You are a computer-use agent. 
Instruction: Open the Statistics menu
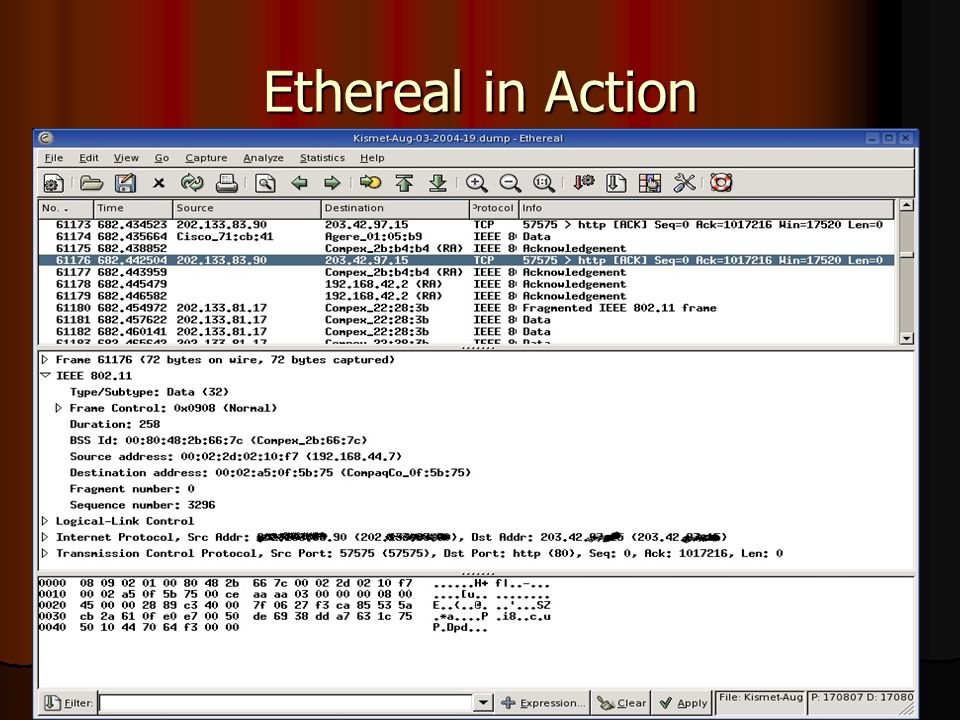coord(322,158)
